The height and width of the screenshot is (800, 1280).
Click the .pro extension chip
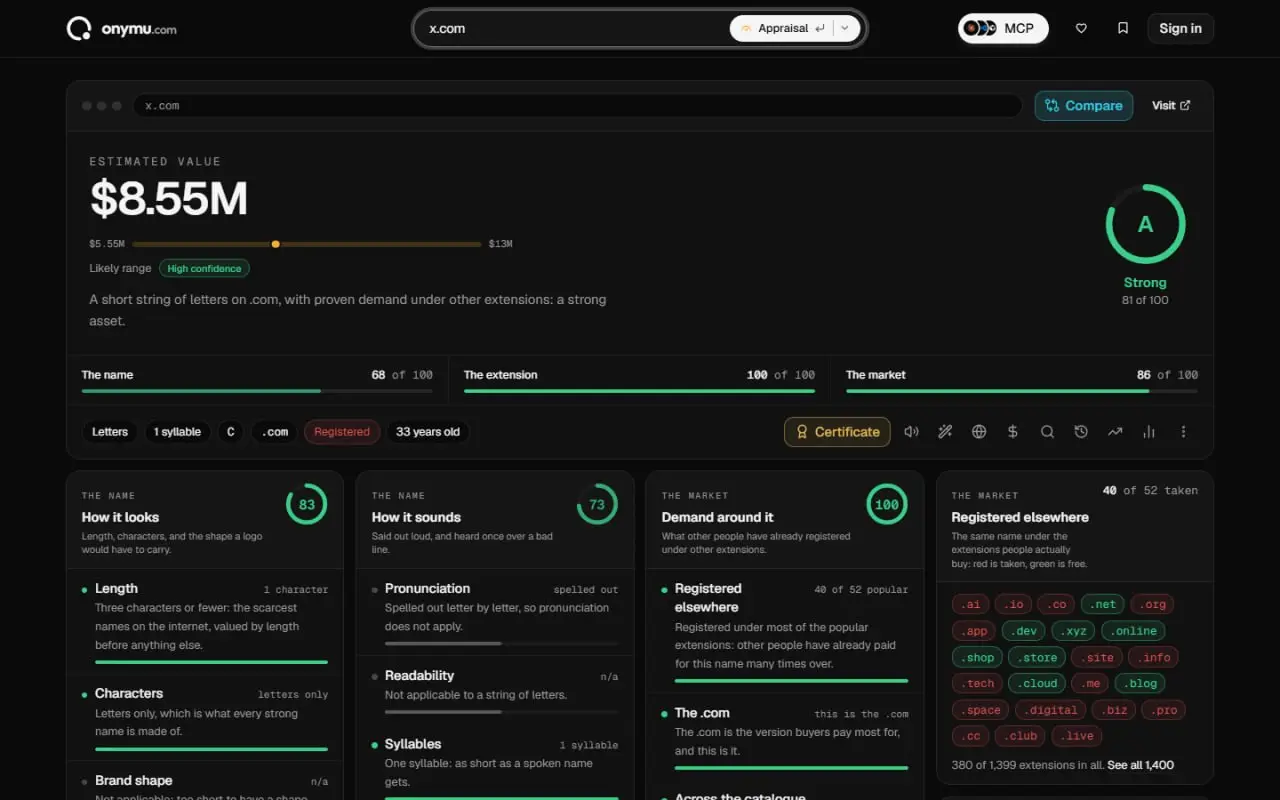coord(1164,710)
